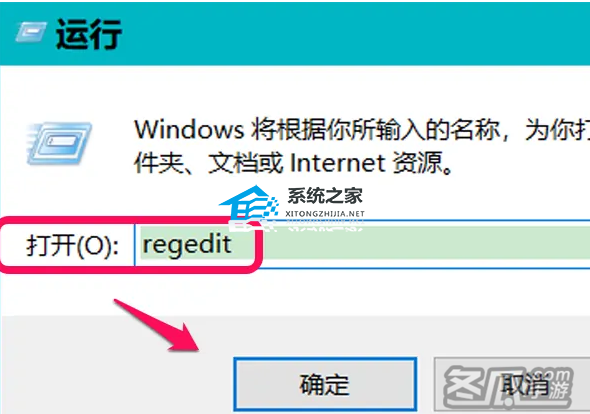Click the 运行 title text
The width and height of the screenshot is (590, 414).
click(x=89, y=34)
